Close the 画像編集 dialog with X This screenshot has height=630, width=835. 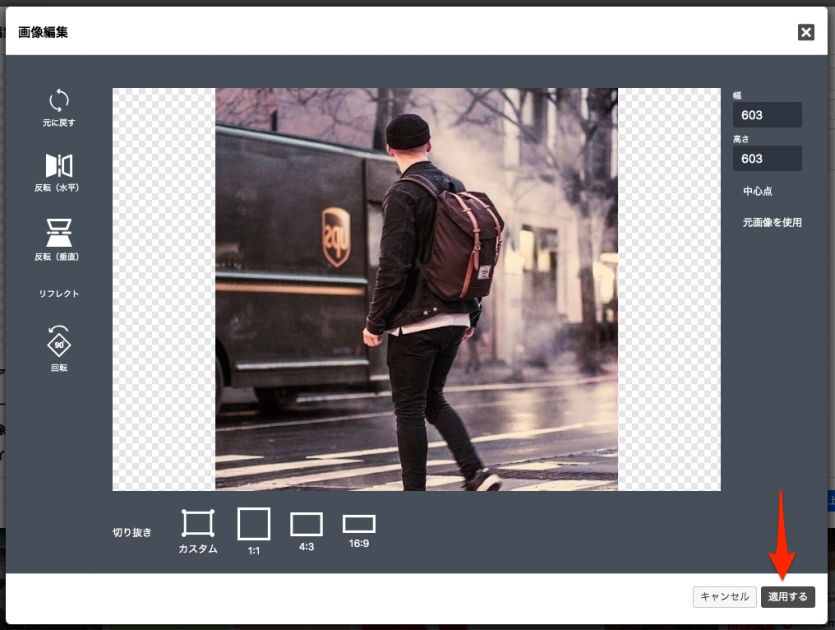pyautogui.click(x=806, y=32)
